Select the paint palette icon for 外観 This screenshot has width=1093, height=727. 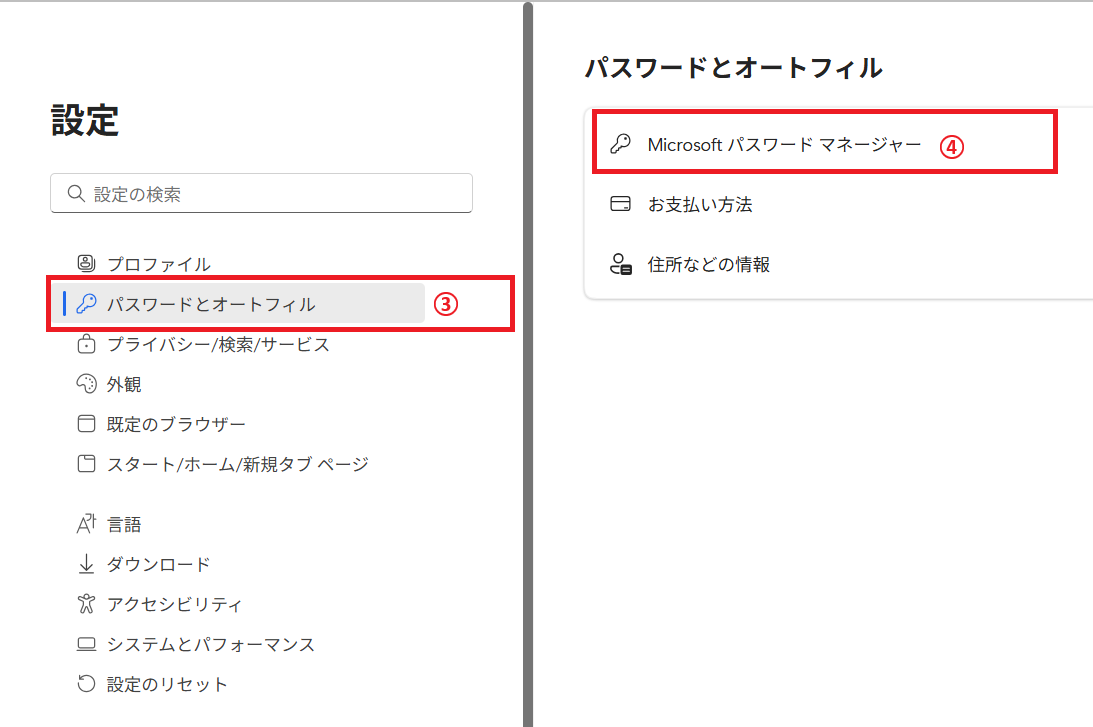[x=86, y=384]
